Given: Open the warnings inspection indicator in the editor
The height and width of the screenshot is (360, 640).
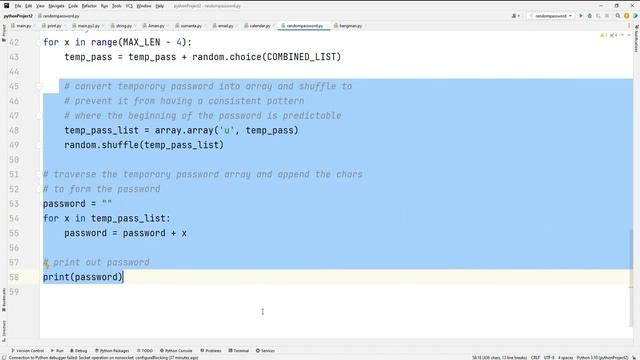Looking at the screenshot, I should coord(604,36).
